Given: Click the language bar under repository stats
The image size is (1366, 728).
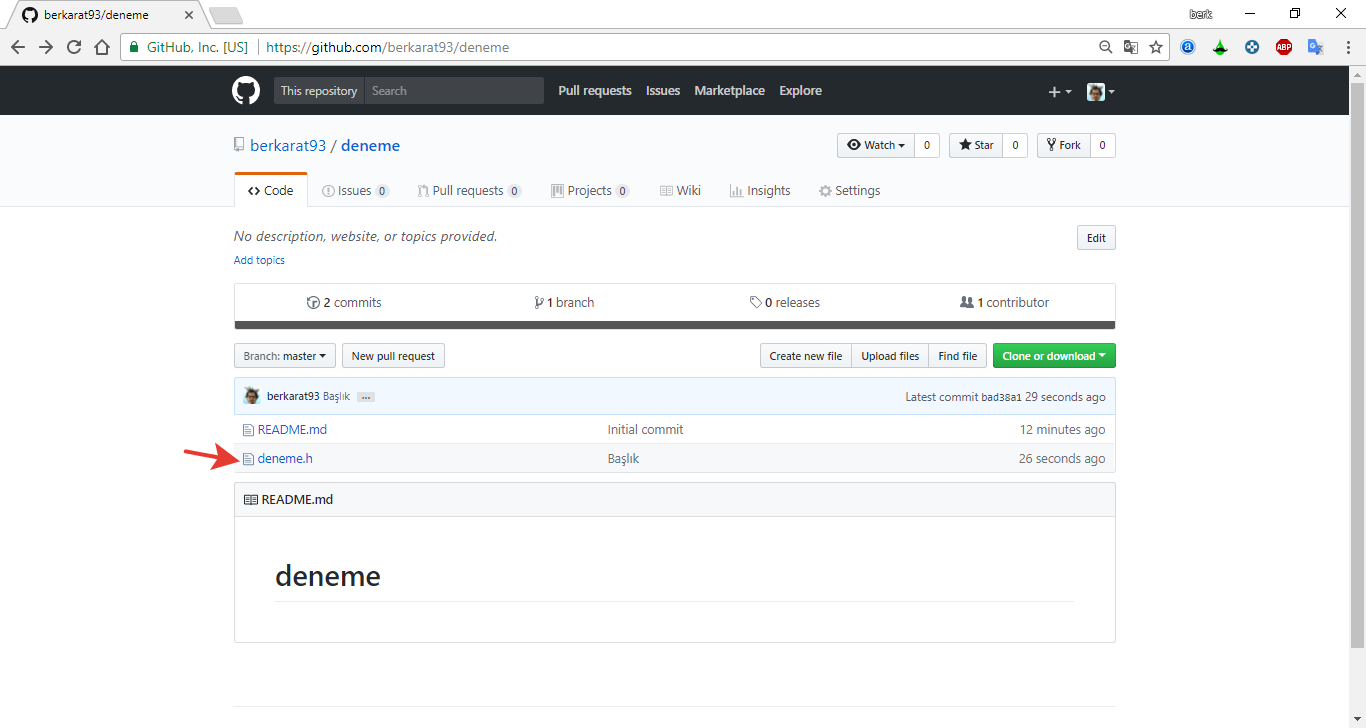Looking at the screenshot, I should coord(675,325).
